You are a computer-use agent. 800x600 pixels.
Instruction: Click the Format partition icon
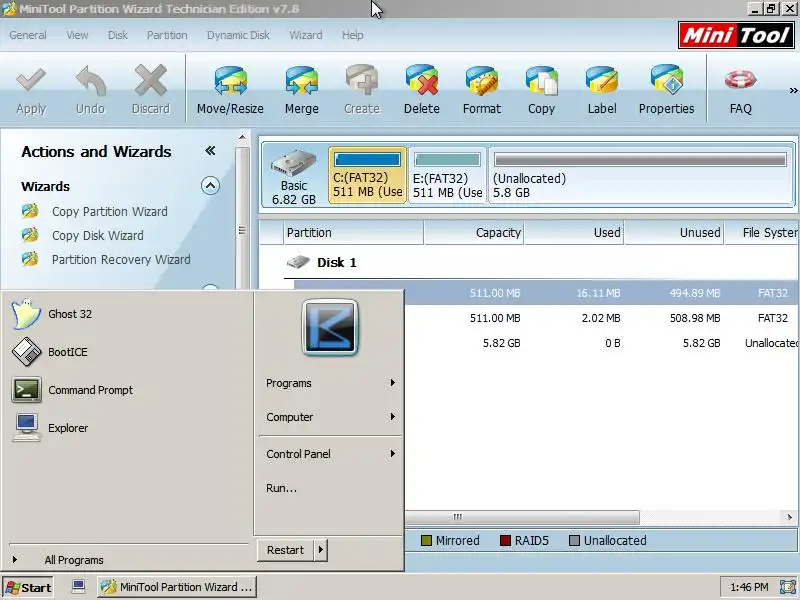click(482, 81)
